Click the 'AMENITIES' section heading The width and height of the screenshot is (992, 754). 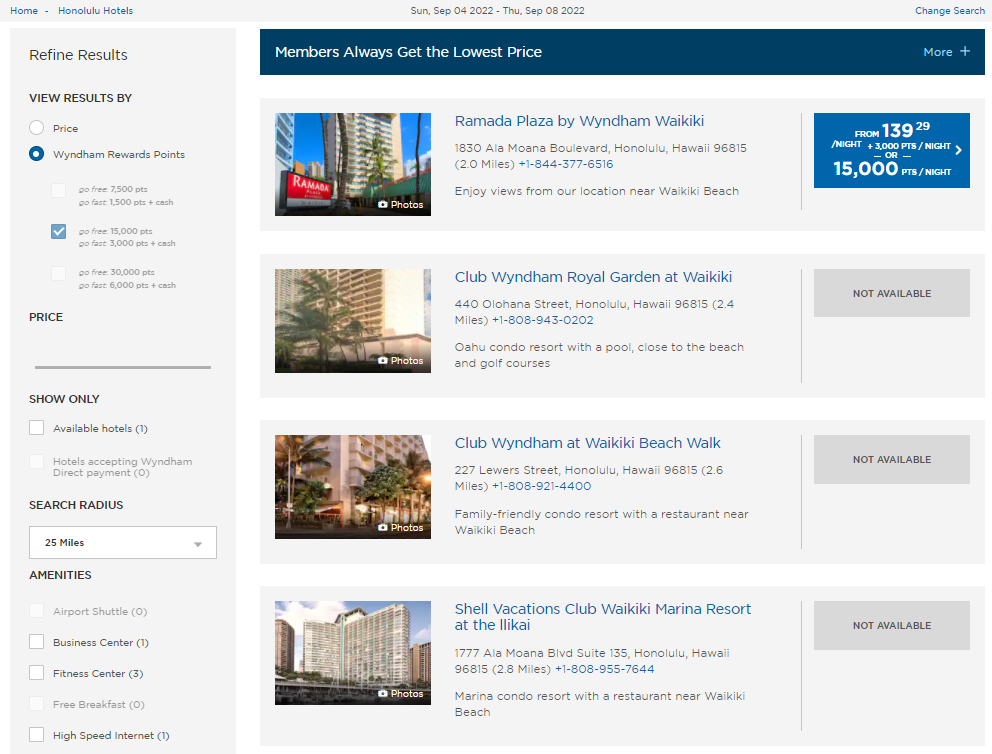point(60,575)
